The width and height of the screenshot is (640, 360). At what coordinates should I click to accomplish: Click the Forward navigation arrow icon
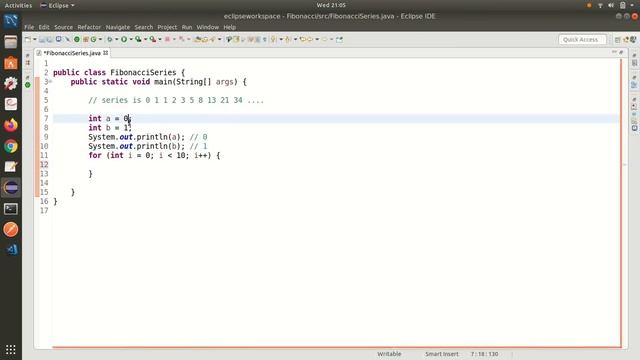[325, 40]
